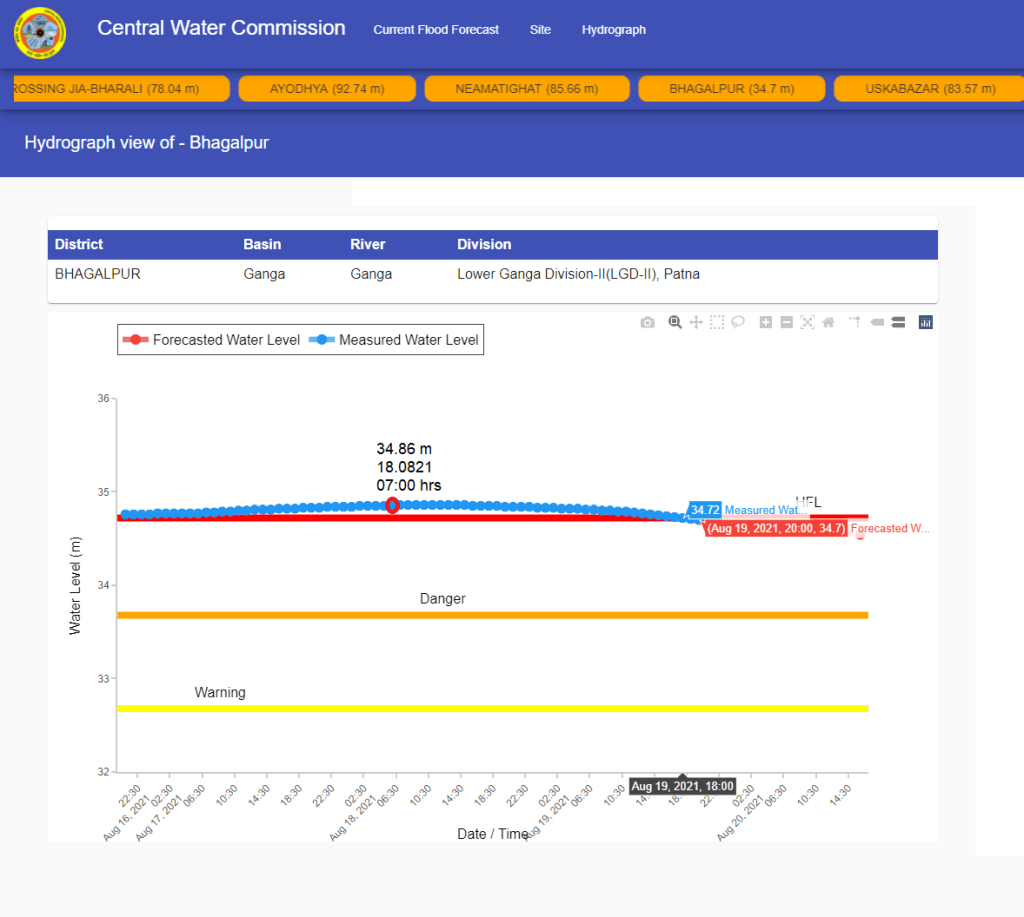Enable compare data on hover
Image resolution: width=1024 pixels, height=917 pixels.
[898, 322]
